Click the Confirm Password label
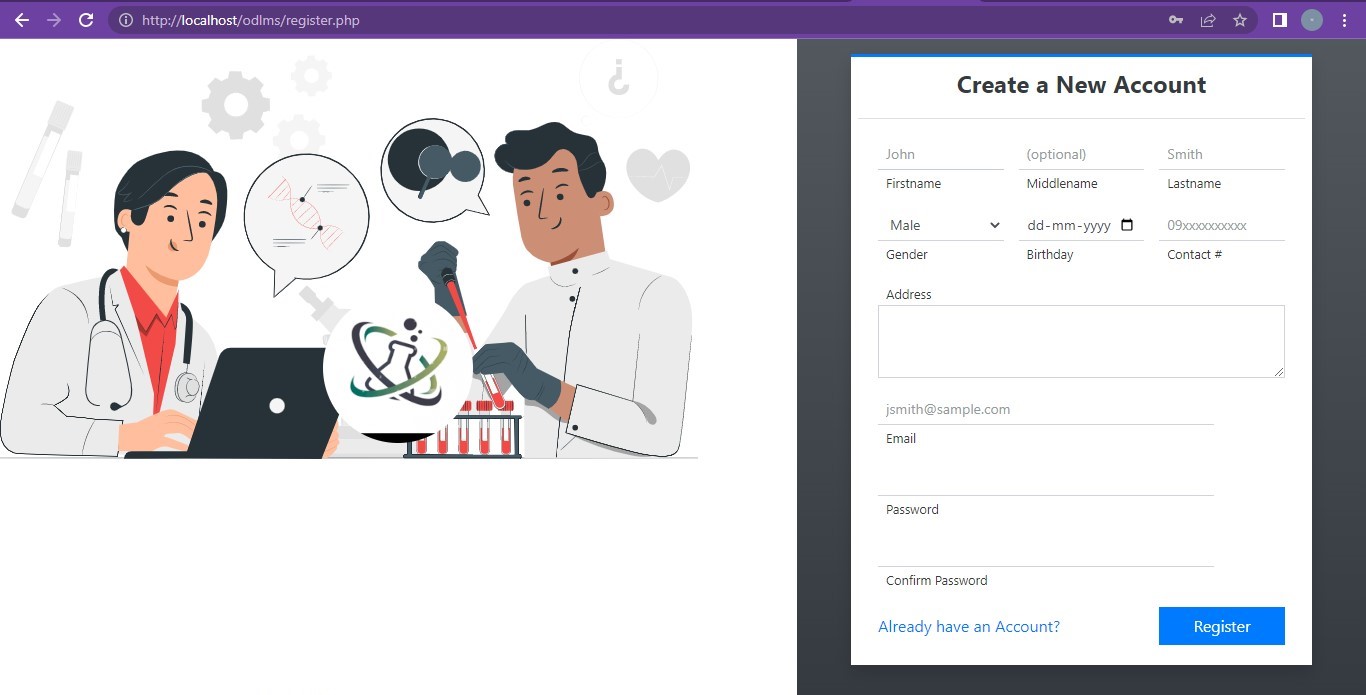This screenshot has height=695, width=1366. click(936, 581)
